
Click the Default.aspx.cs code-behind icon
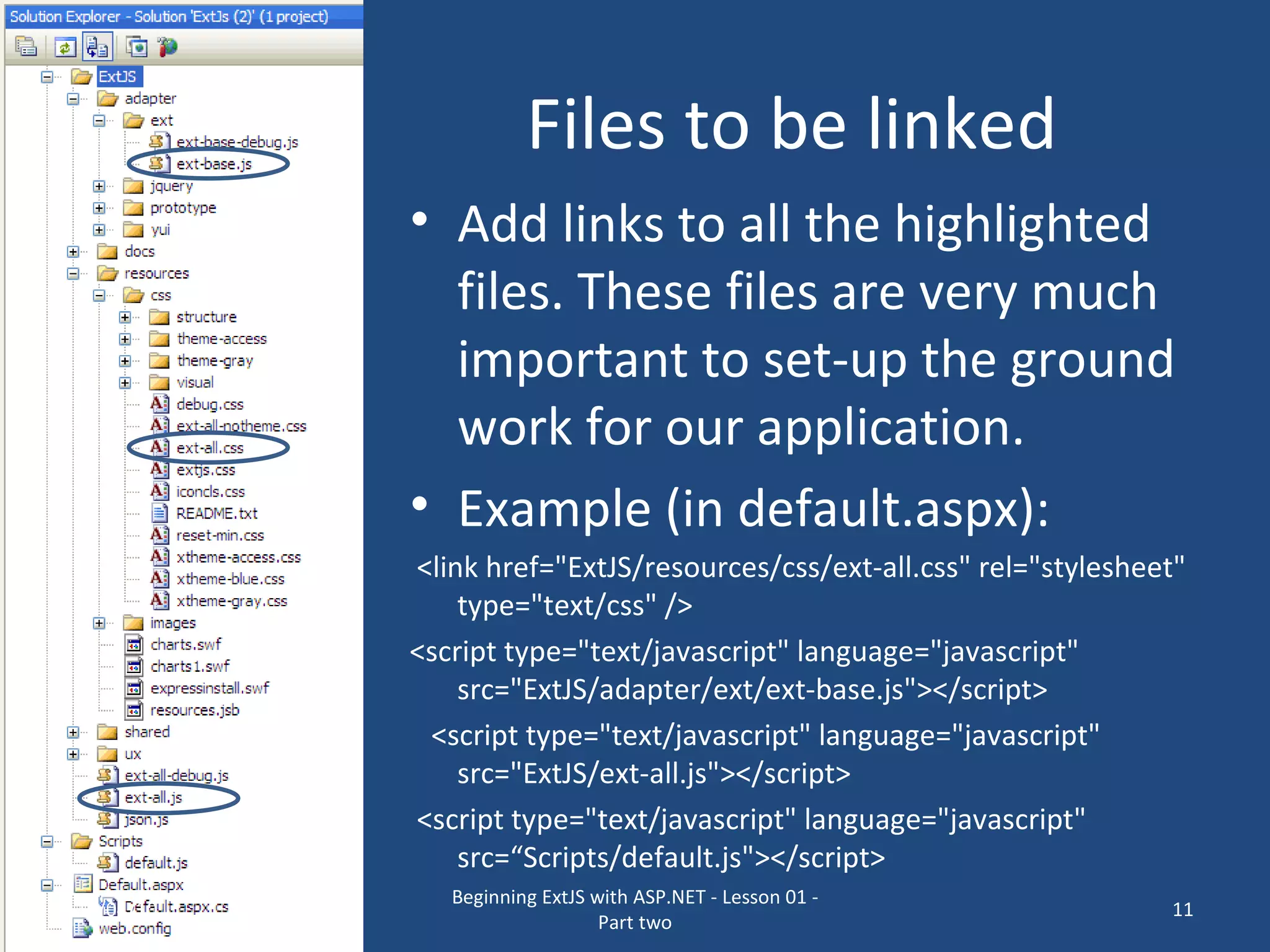(108, 907)
